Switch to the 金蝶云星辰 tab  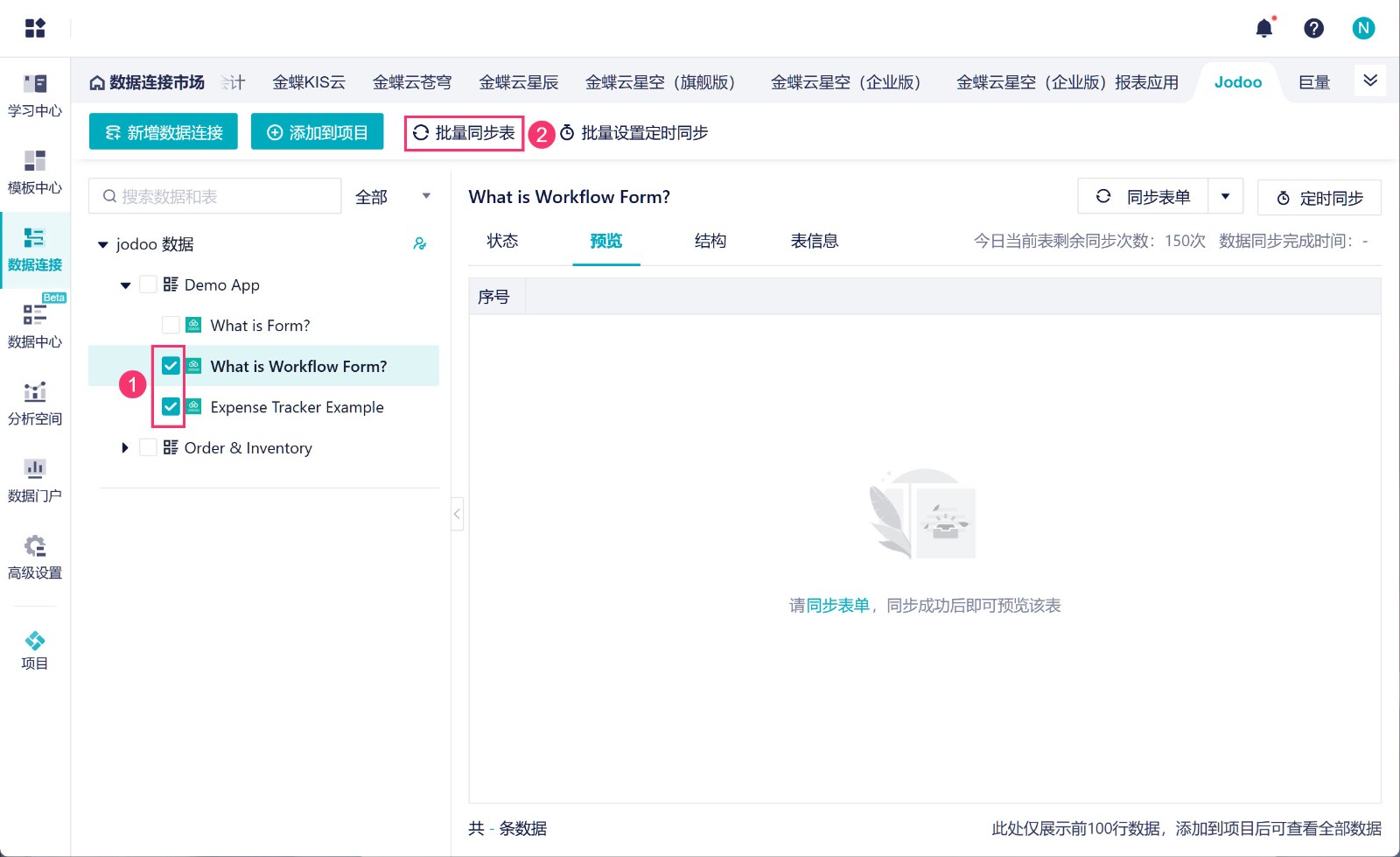click(519, 82)
